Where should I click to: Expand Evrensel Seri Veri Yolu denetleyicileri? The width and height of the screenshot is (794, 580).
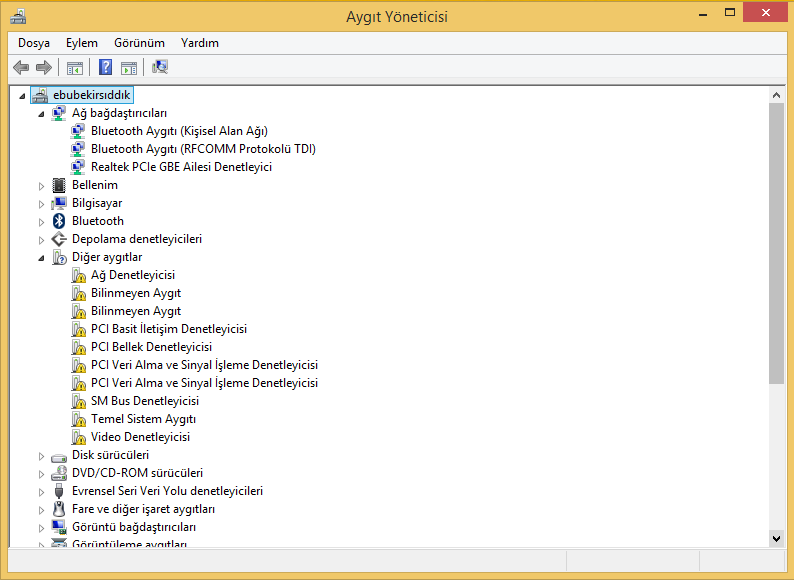click(x=42, y=492)
